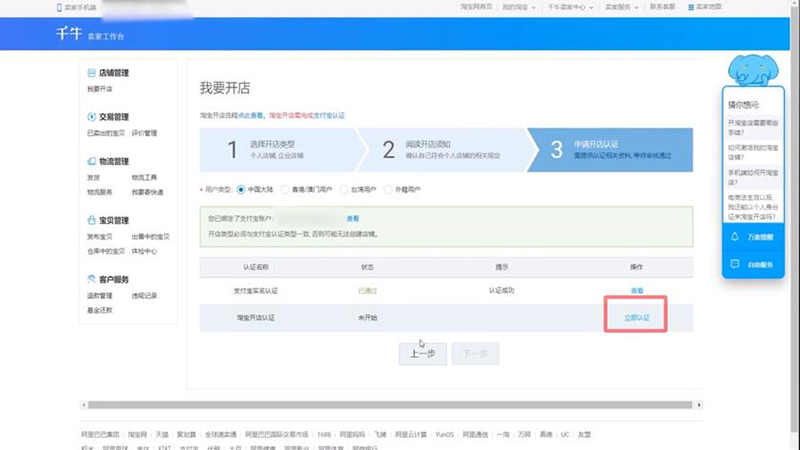Open 退款管理 in the sidebar
Image resolution: width=800 pixels, height=450 pixels.
(99, 296)
